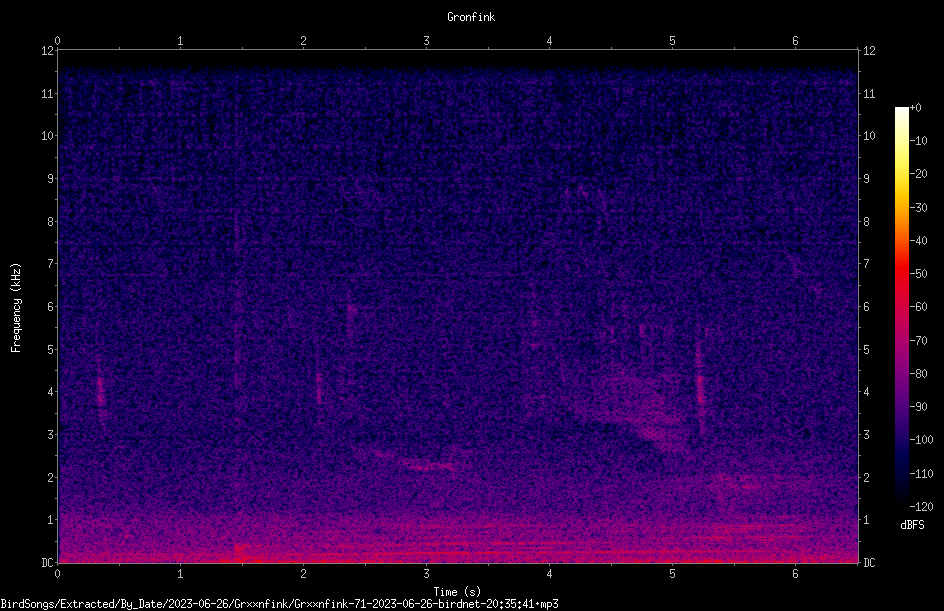Click the -120 color scale label
This screenshot has width=944, height=611.
pos(922,507)
